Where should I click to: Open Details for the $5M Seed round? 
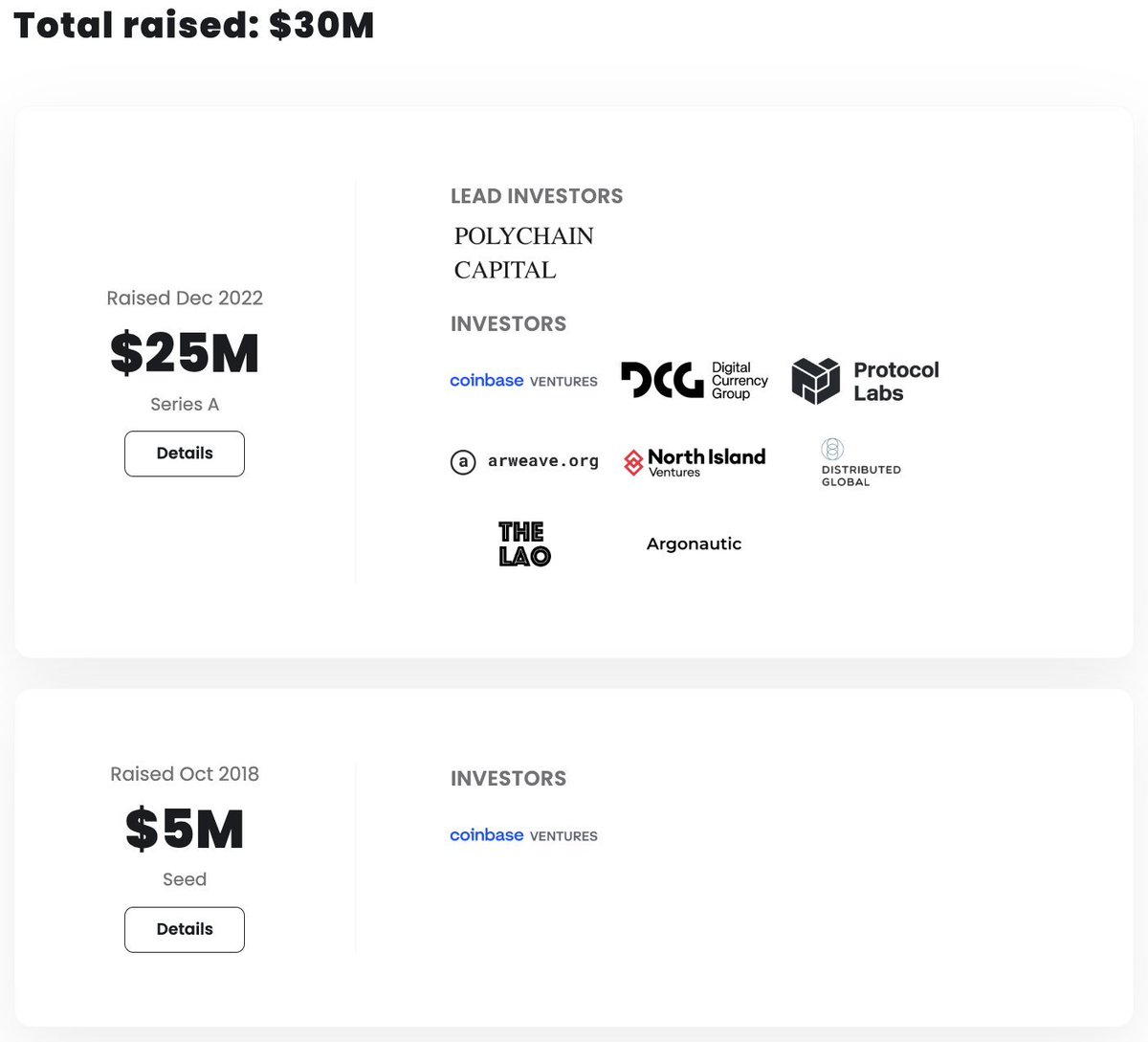coord(185,929)
